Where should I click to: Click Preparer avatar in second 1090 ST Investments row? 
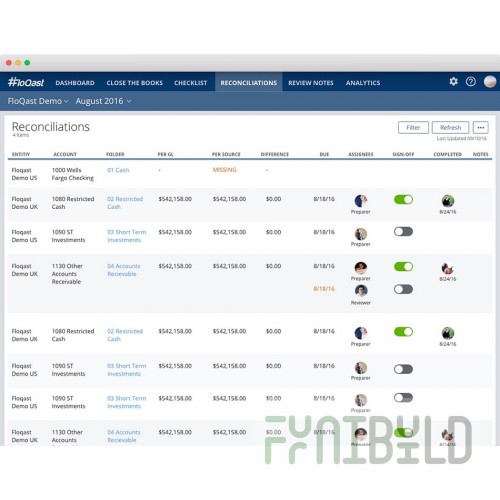pyautogui.click(x=361, y=368)
